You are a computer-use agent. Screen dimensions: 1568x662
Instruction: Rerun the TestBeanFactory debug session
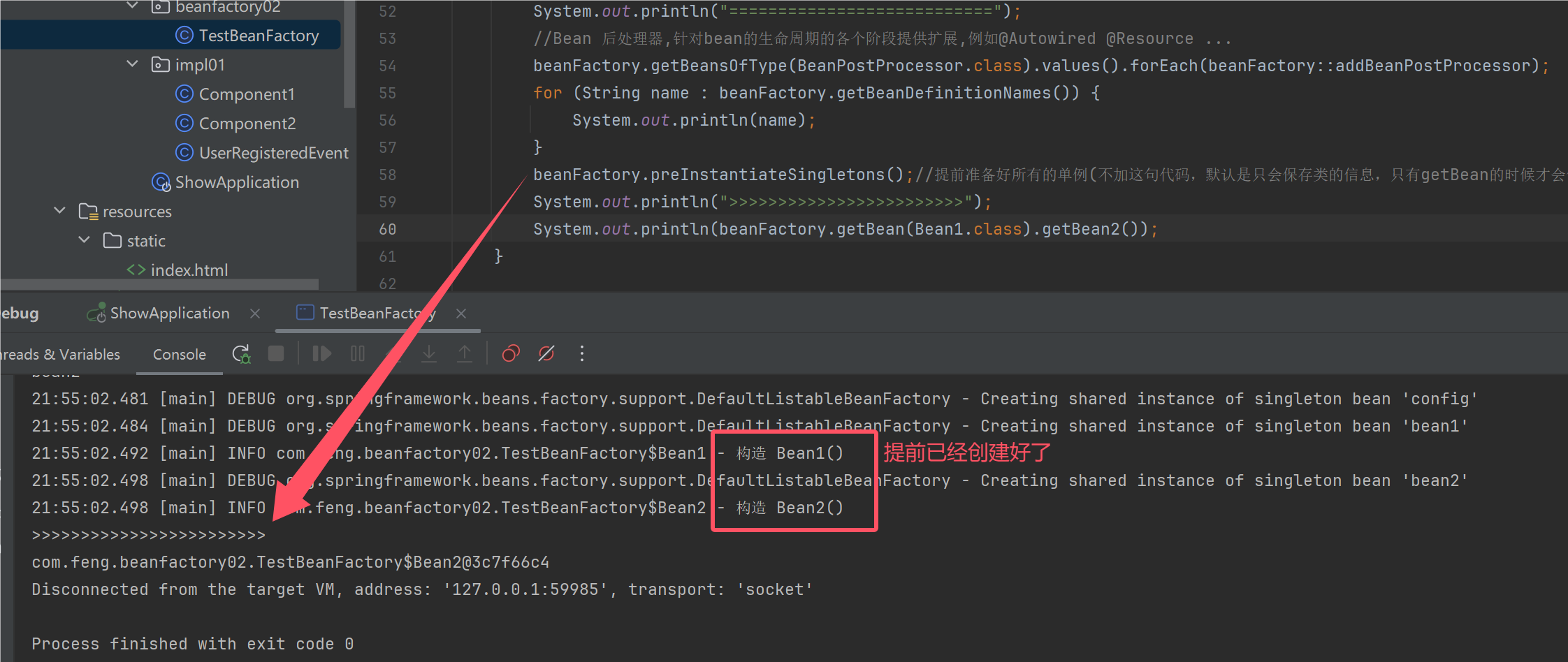[241, 354]
